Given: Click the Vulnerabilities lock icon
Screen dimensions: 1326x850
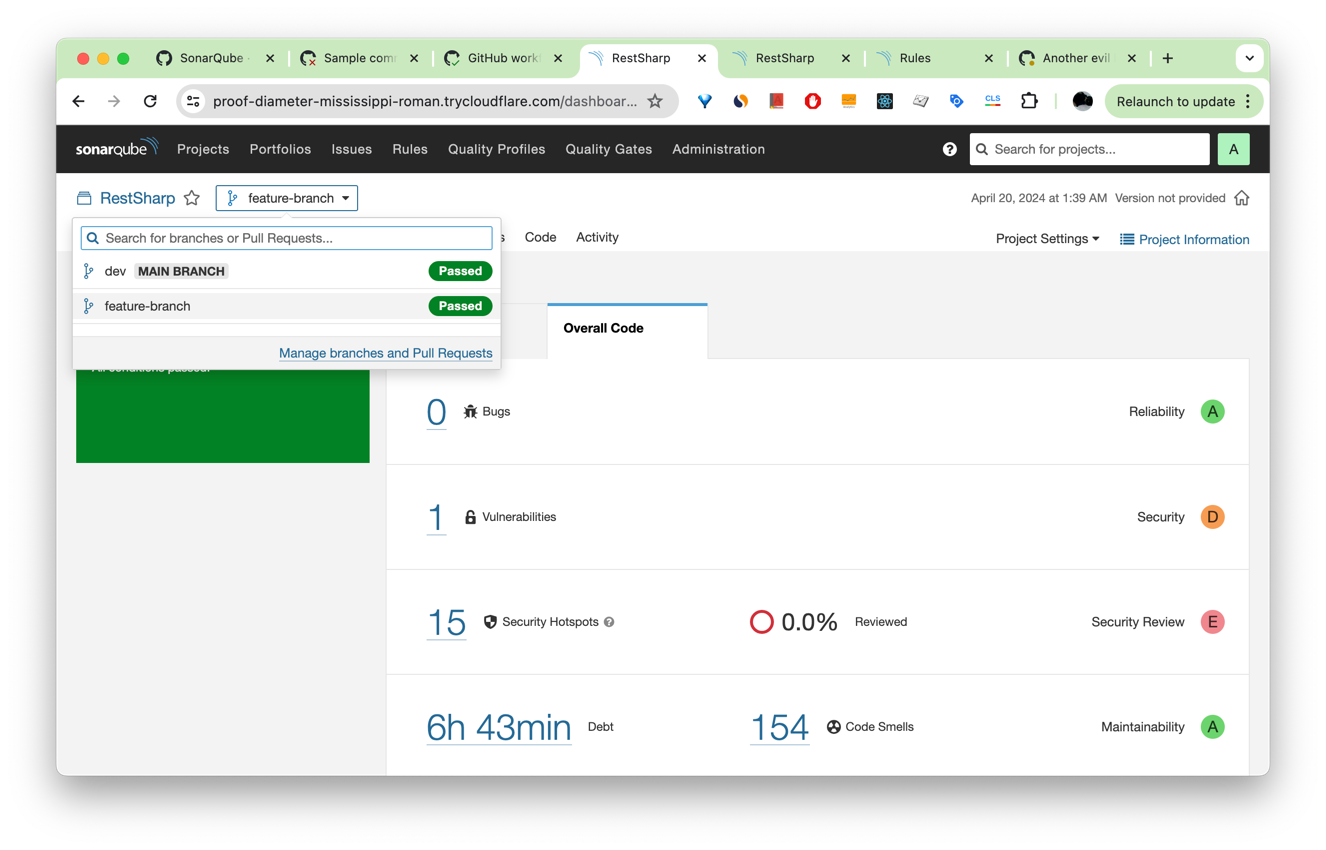Looking at the screenshot, I should tap(470, 517).
